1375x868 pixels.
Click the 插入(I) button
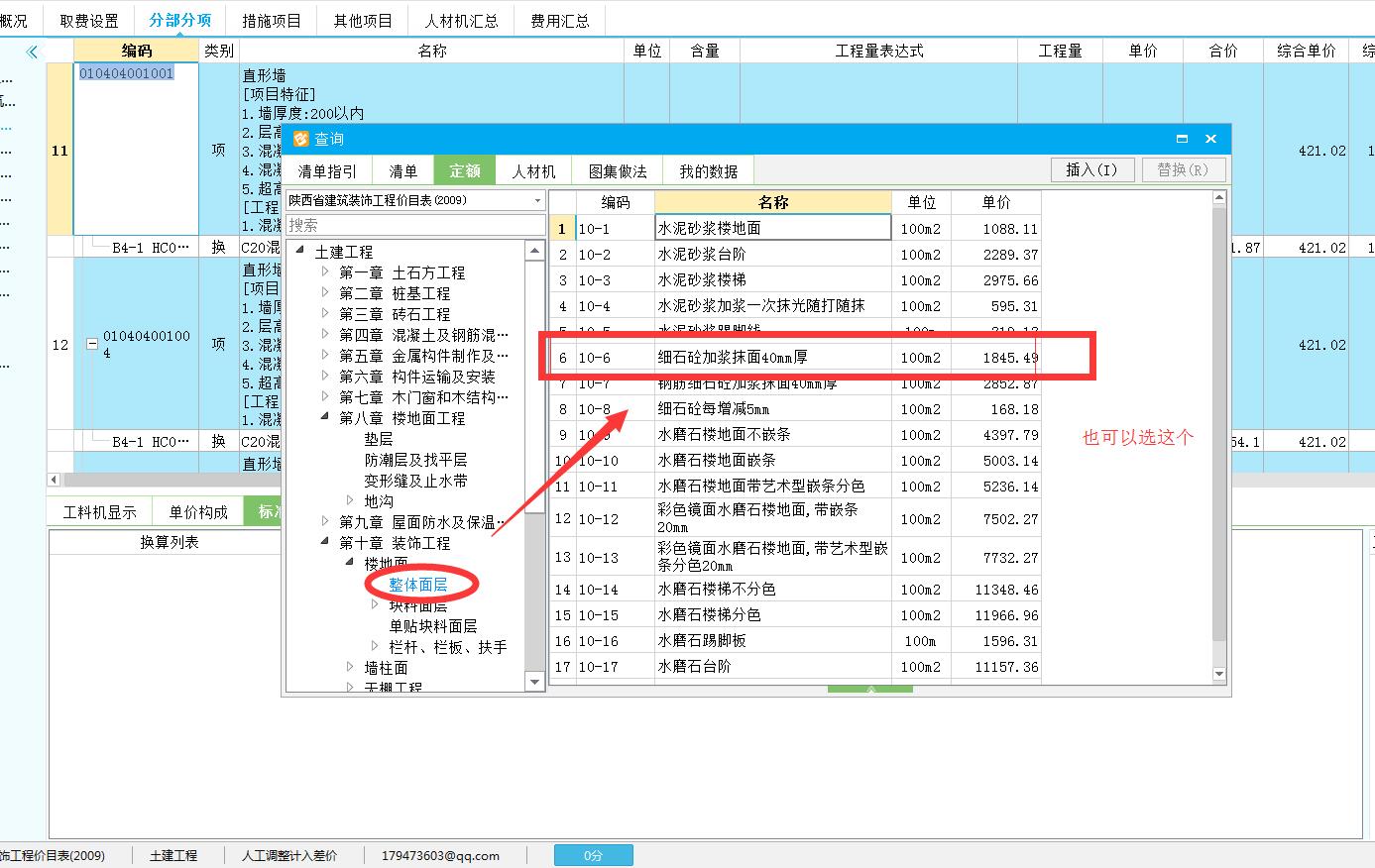(x=1091, y=170)
